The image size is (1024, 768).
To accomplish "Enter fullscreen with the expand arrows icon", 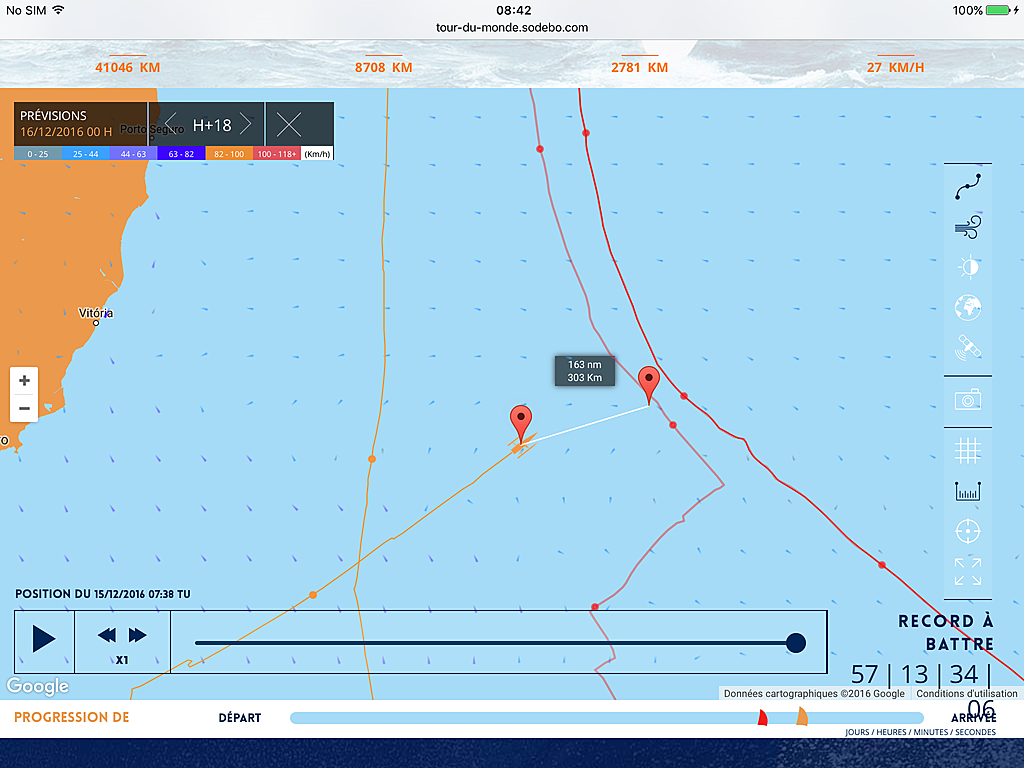I will 968,571.
